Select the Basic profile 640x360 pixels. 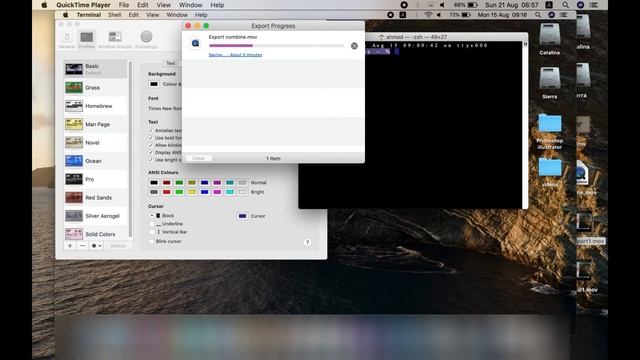tap(95, 69)
